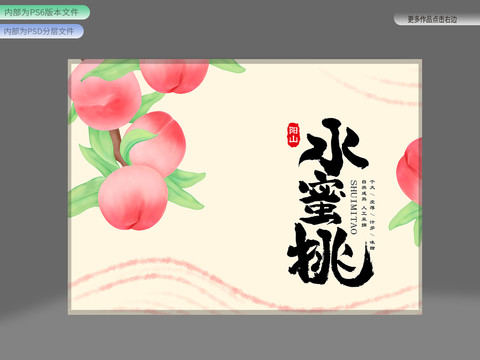
Task: Click the '更多作品点击右边' button
Action: (x=437, y=19)
